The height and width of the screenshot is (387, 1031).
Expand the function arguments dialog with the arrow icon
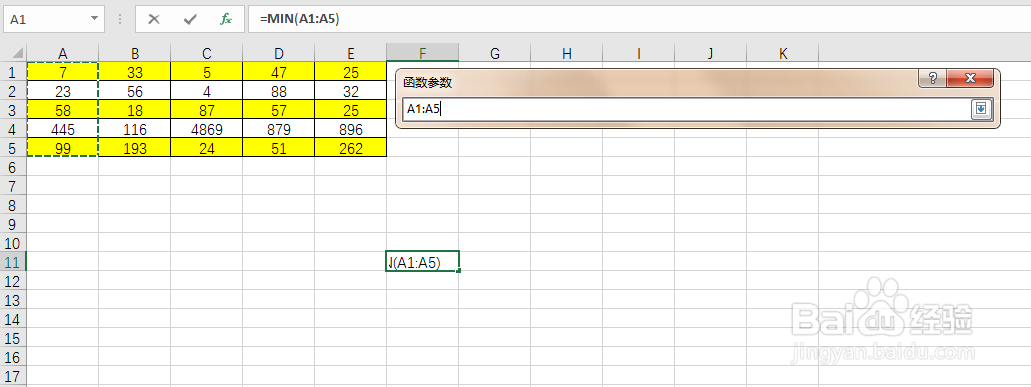pyautogui.click(x=981, y=109)
